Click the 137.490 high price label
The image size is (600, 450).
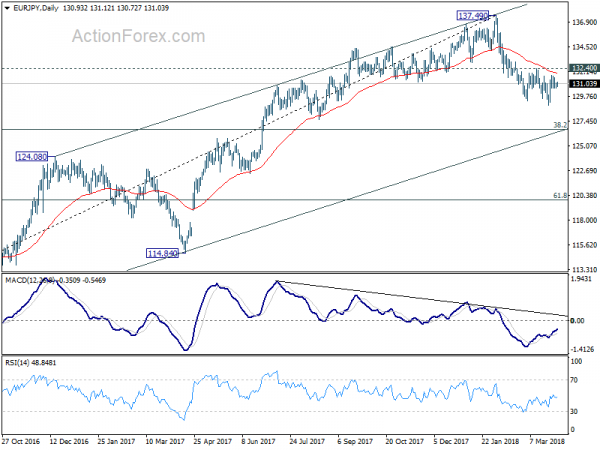(473, 16)
